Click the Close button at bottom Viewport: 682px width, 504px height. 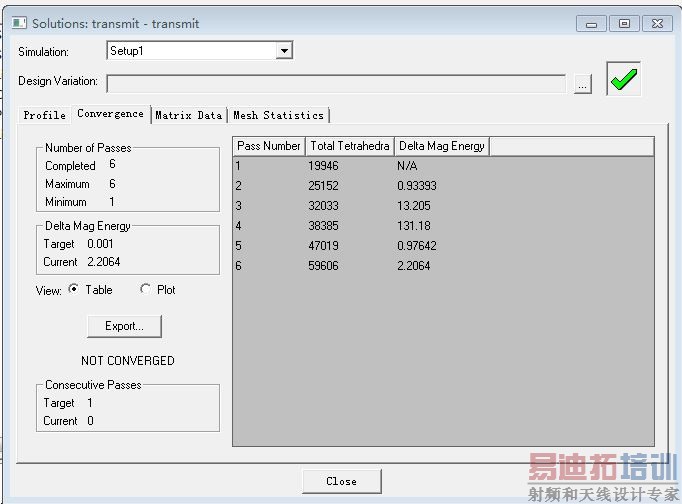coord(342,481)
